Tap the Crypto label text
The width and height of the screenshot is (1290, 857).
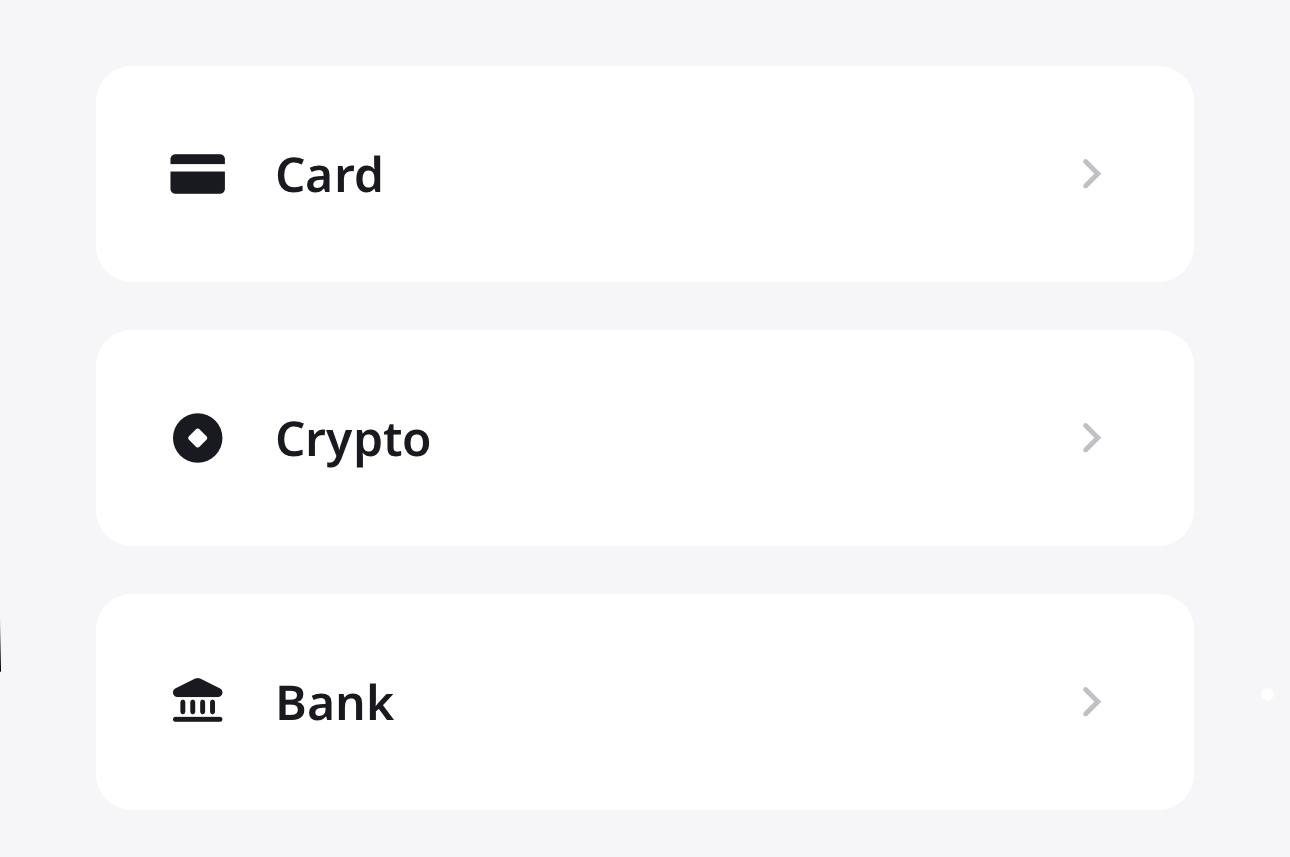click(x=352, y=440)
